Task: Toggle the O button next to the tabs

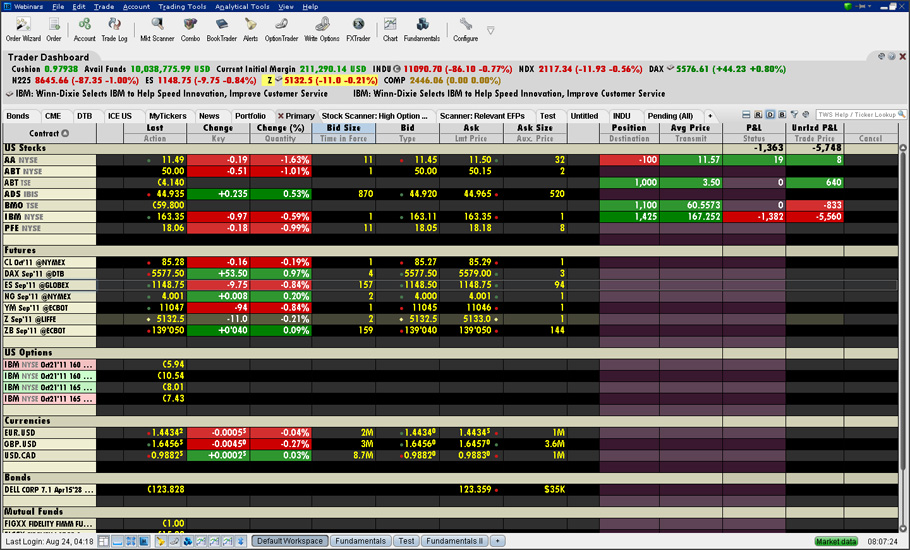Action: click(x=770, y=115)
